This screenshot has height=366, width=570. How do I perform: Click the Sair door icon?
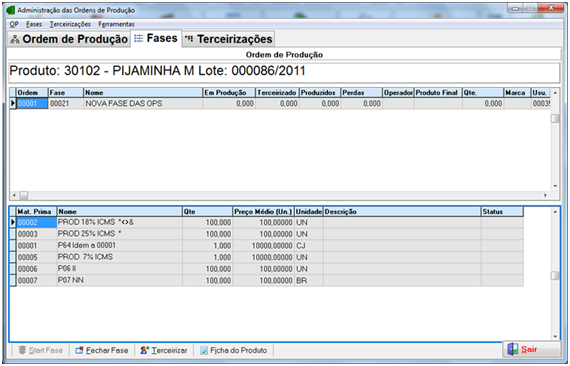513,349
